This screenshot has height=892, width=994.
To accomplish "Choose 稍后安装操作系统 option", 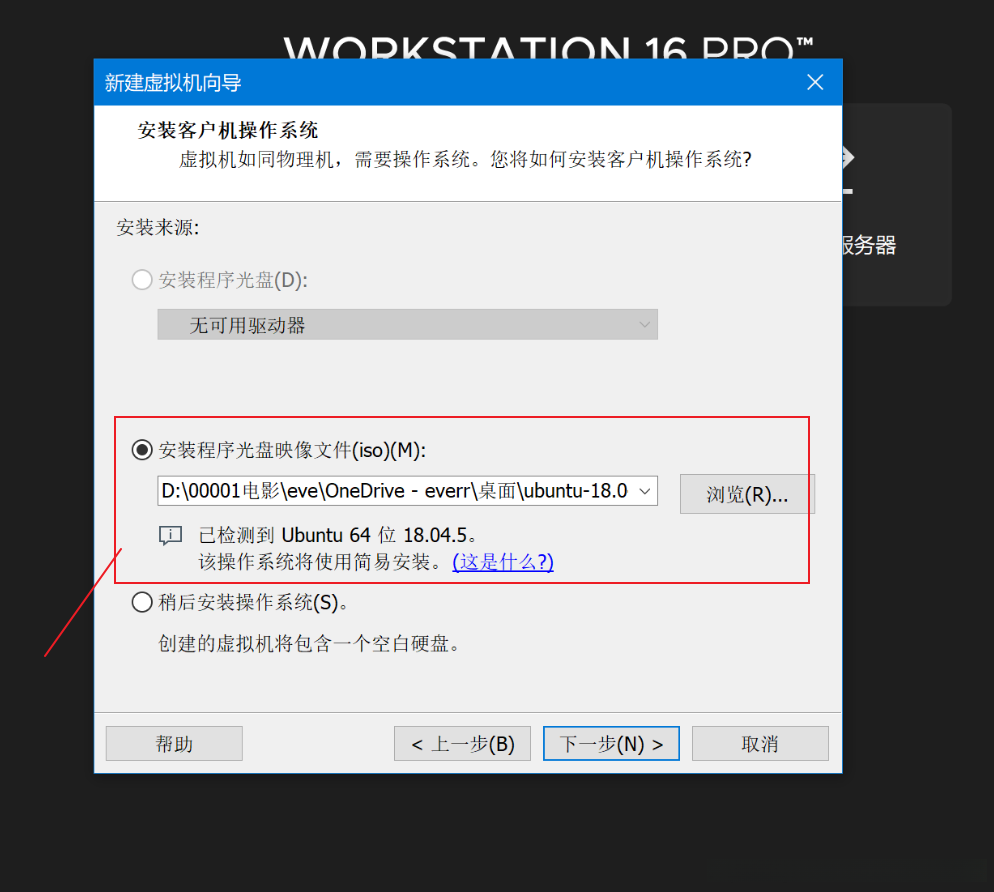I will [x=141, y=602].
